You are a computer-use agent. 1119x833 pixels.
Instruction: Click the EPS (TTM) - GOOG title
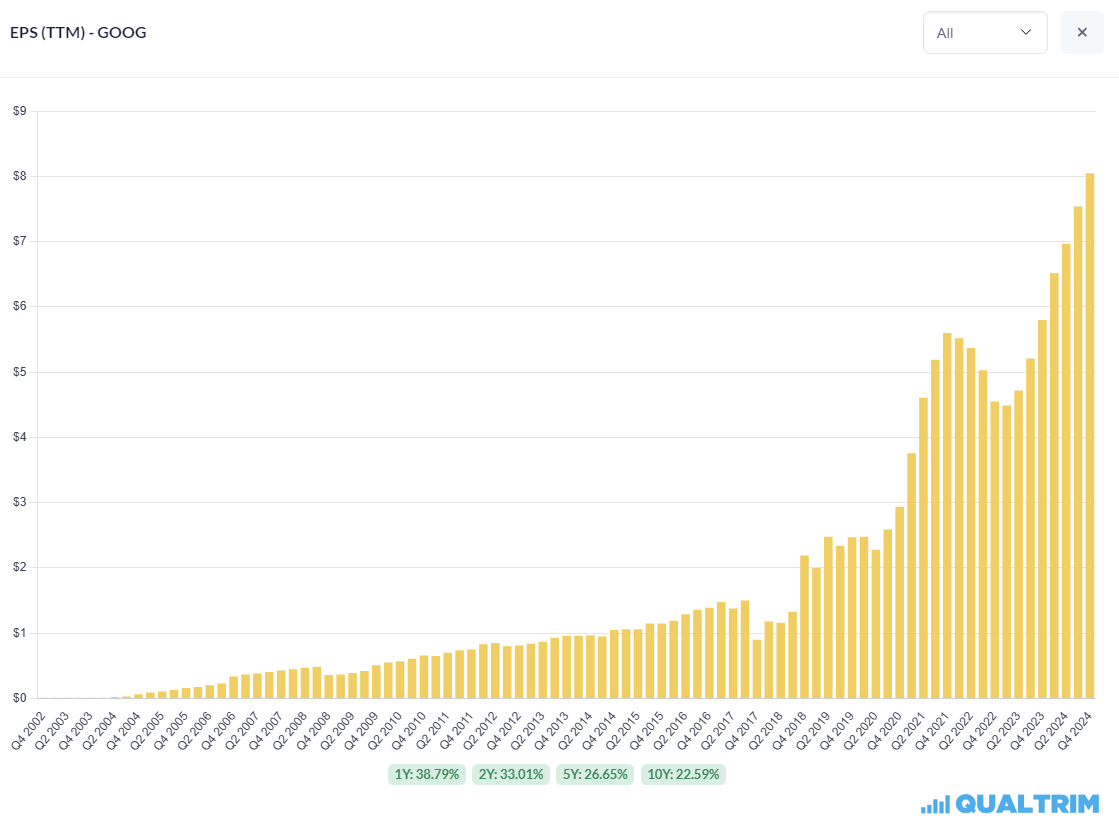tap(79, 32)
